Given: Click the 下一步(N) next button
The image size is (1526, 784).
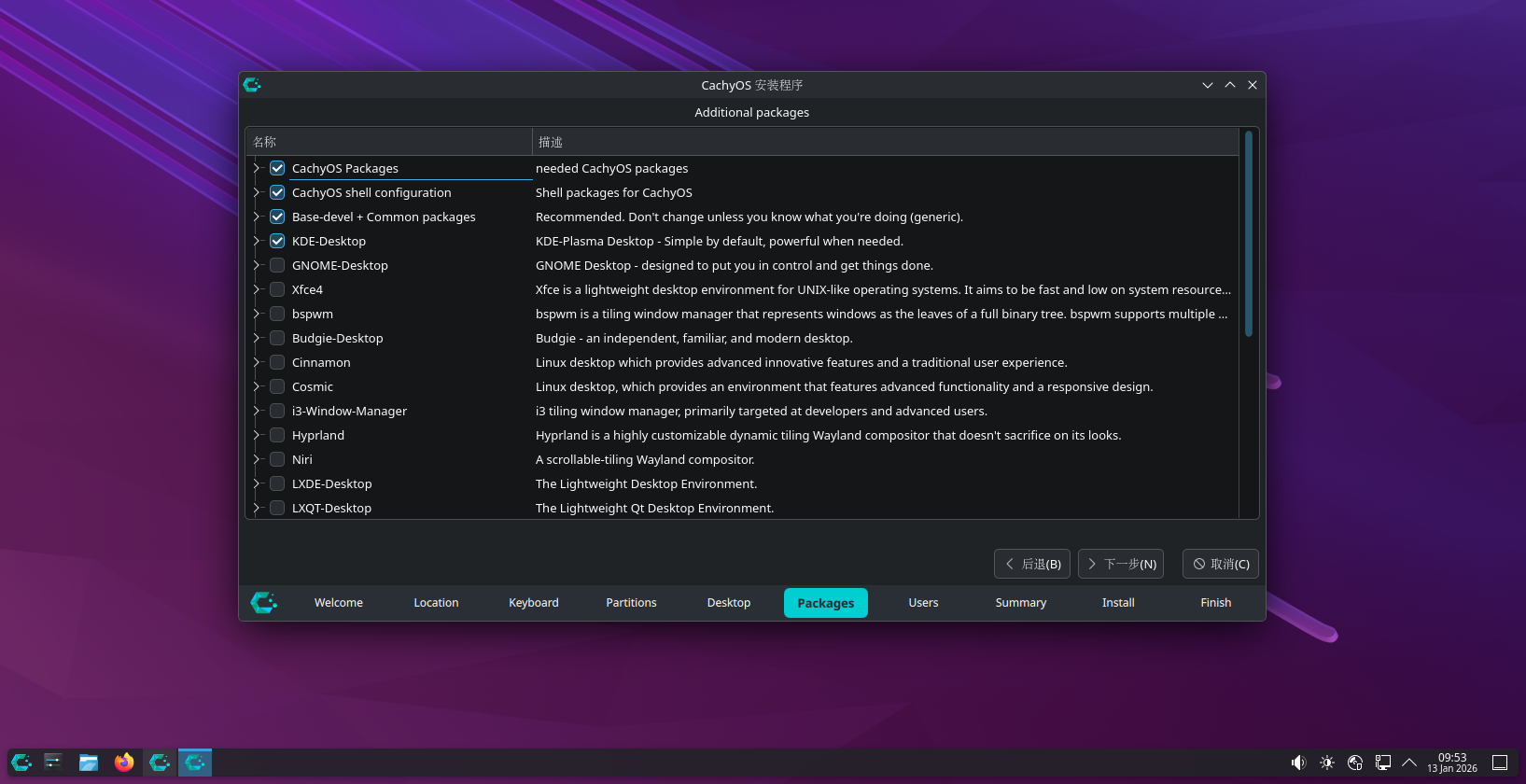Looking at the screenshot, I should (x=1121, y=564).
